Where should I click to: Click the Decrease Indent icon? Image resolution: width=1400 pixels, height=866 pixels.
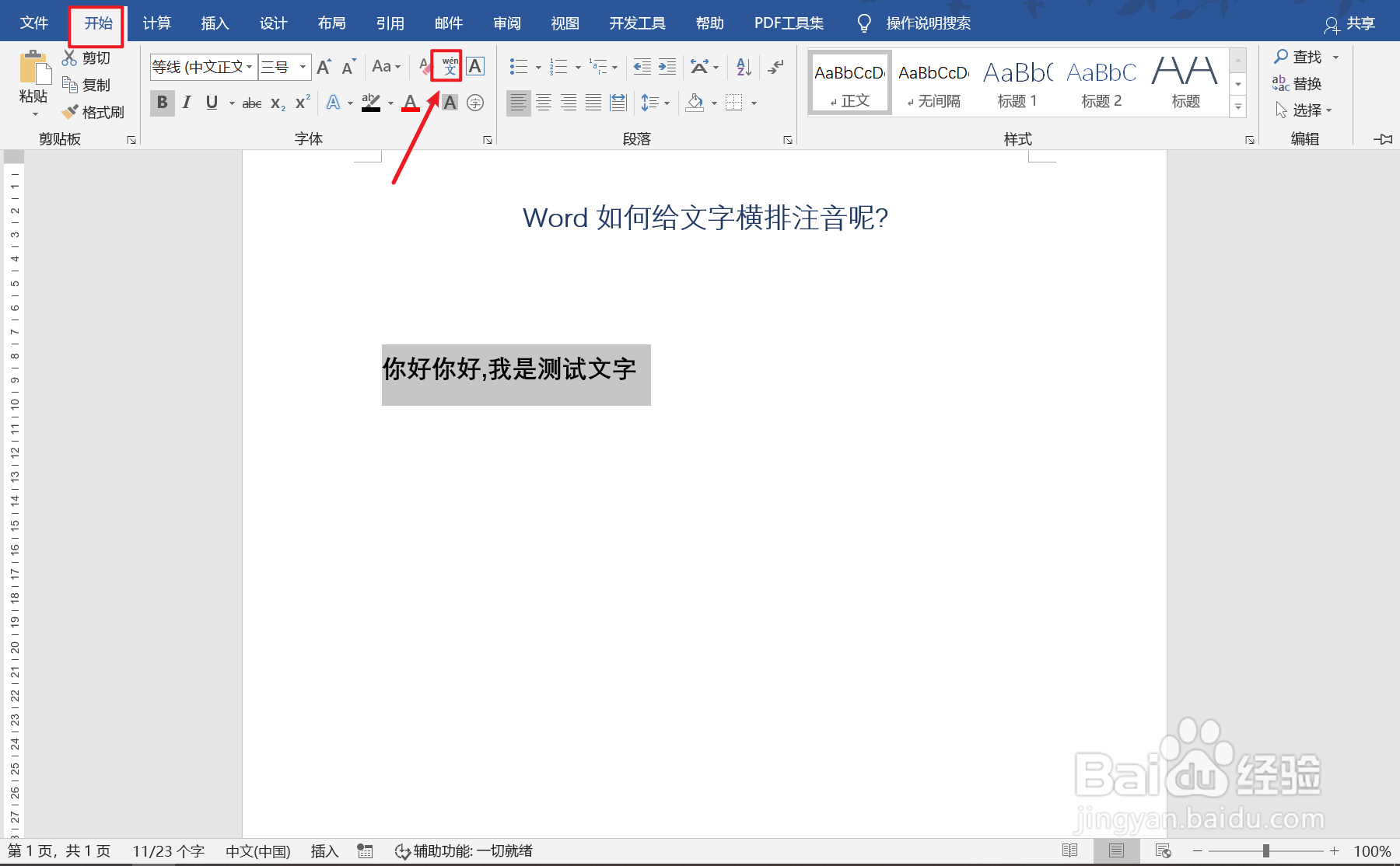pyautogui.click(x=642, y=67)
